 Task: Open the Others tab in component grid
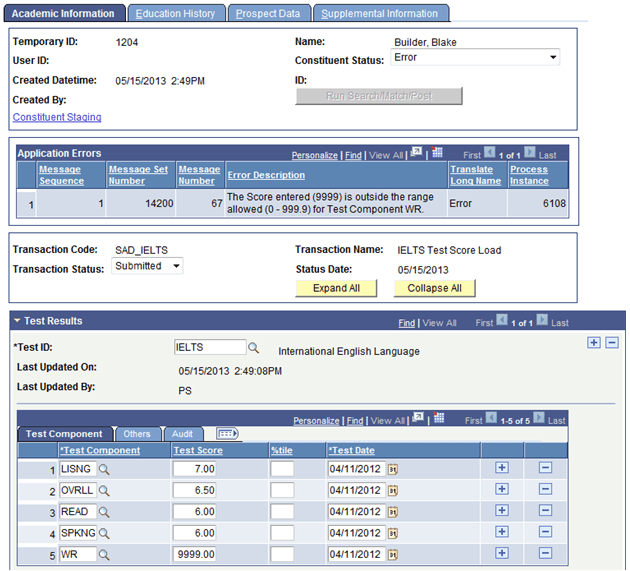(137, 434)
